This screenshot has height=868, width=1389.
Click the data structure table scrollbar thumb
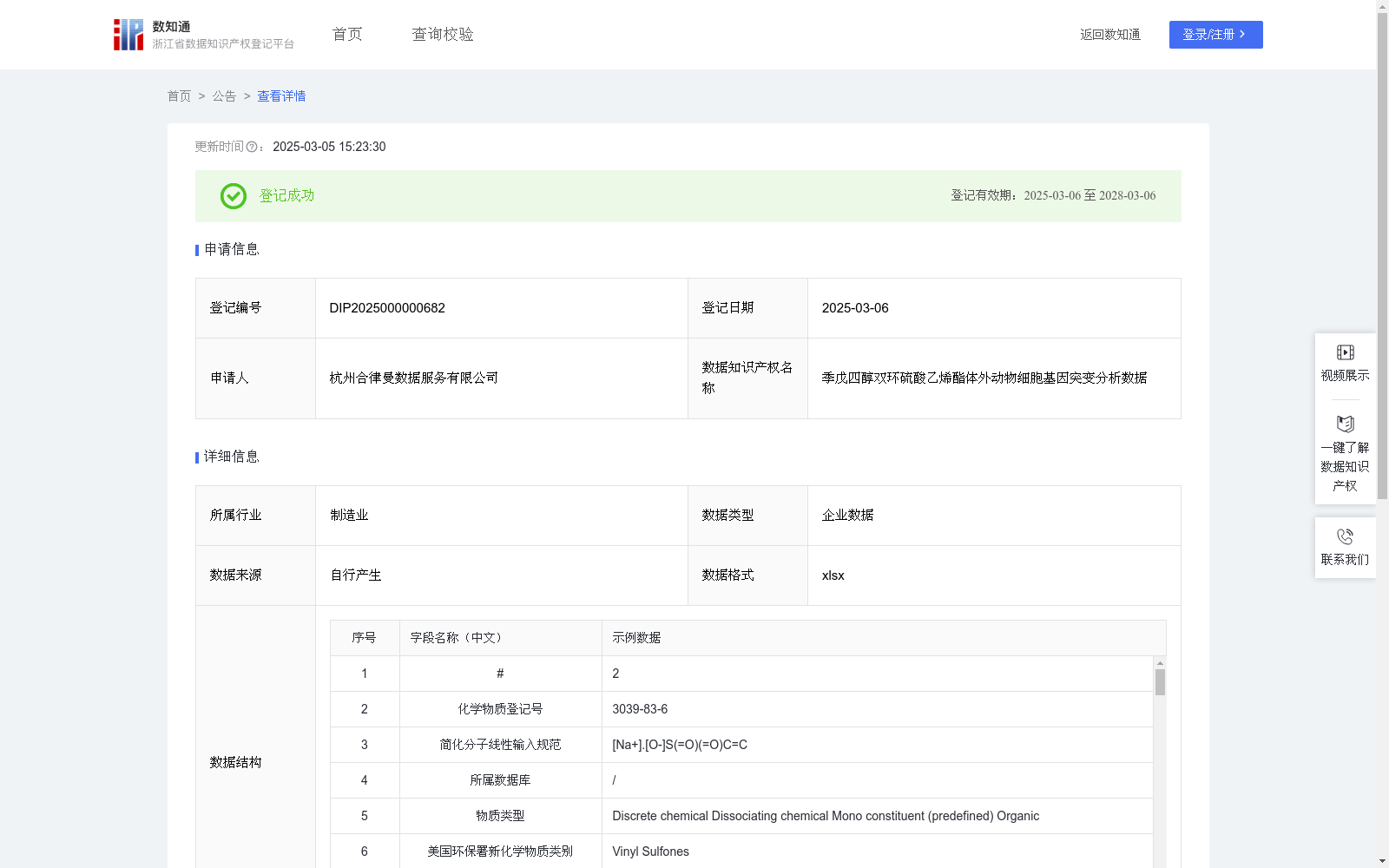click(x=1160, y=682)
